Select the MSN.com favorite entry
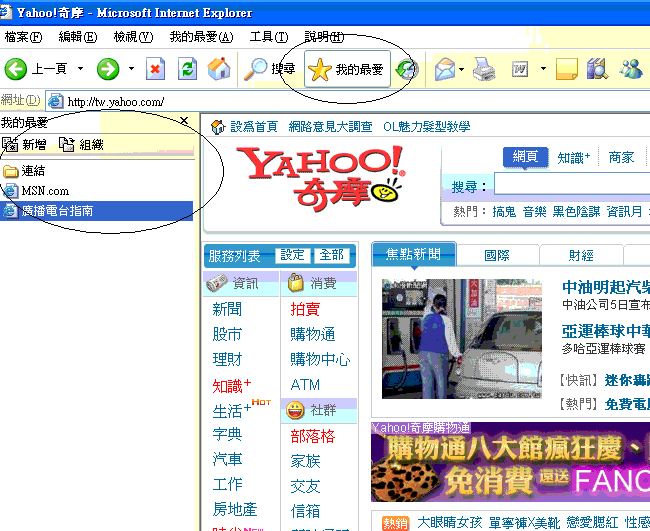The height and width of the screenshot is (531, 650). click(x=44, y=191)
